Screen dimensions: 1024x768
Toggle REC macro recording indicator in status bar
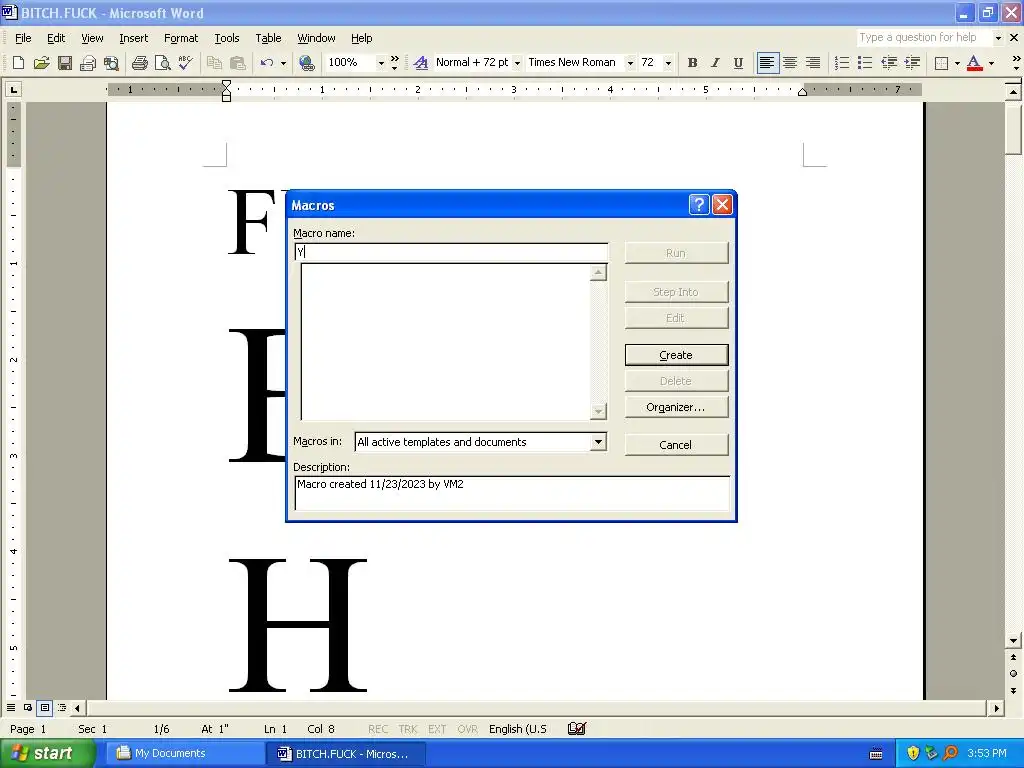[x=377, y=729]
